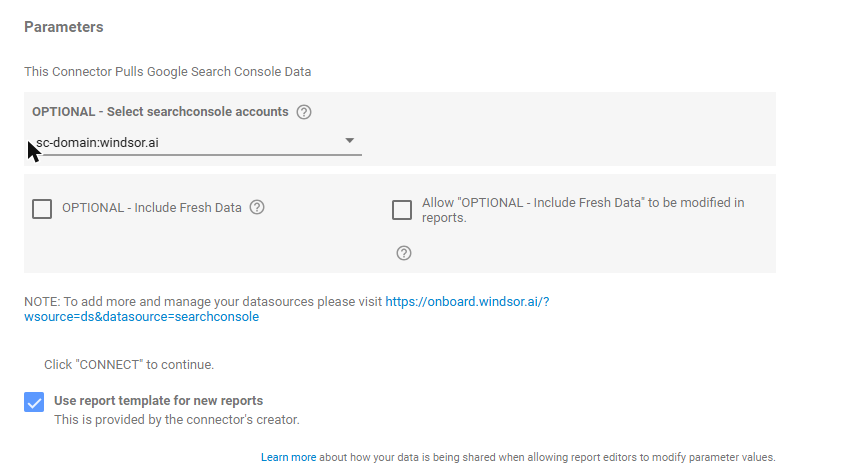The image size is (857, 466).
Task: Check Allow Include Fresh Data to be modified
Action: click(402, 210)
